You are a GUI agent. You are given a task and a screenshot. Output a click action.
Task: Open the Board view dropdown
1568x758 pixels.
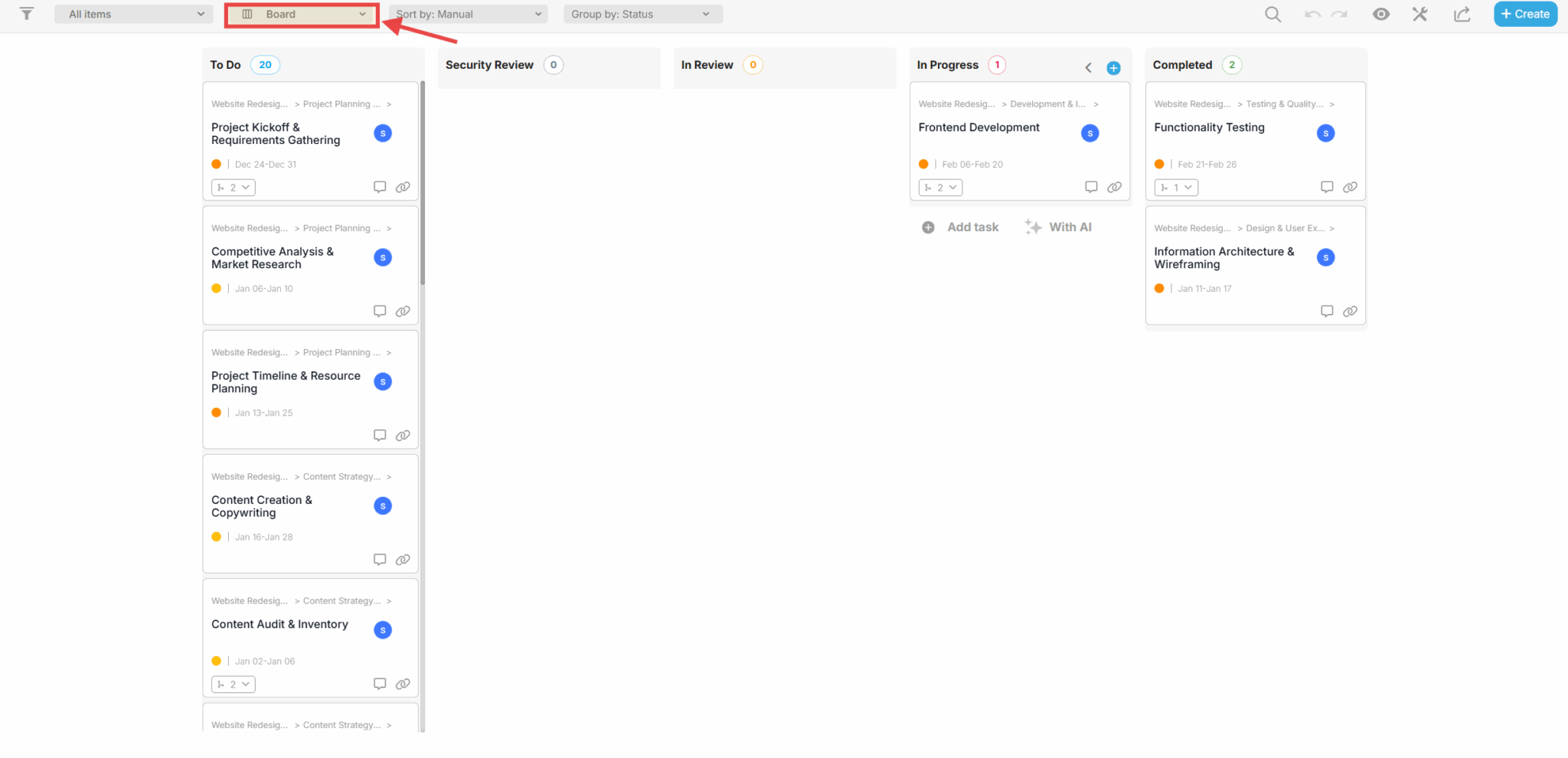pyautogui.click(x=302, y=15)
